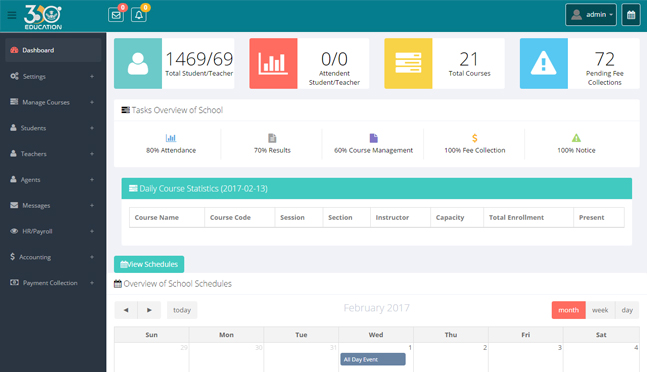Expand the Agents submenu plus

point(92,179)
